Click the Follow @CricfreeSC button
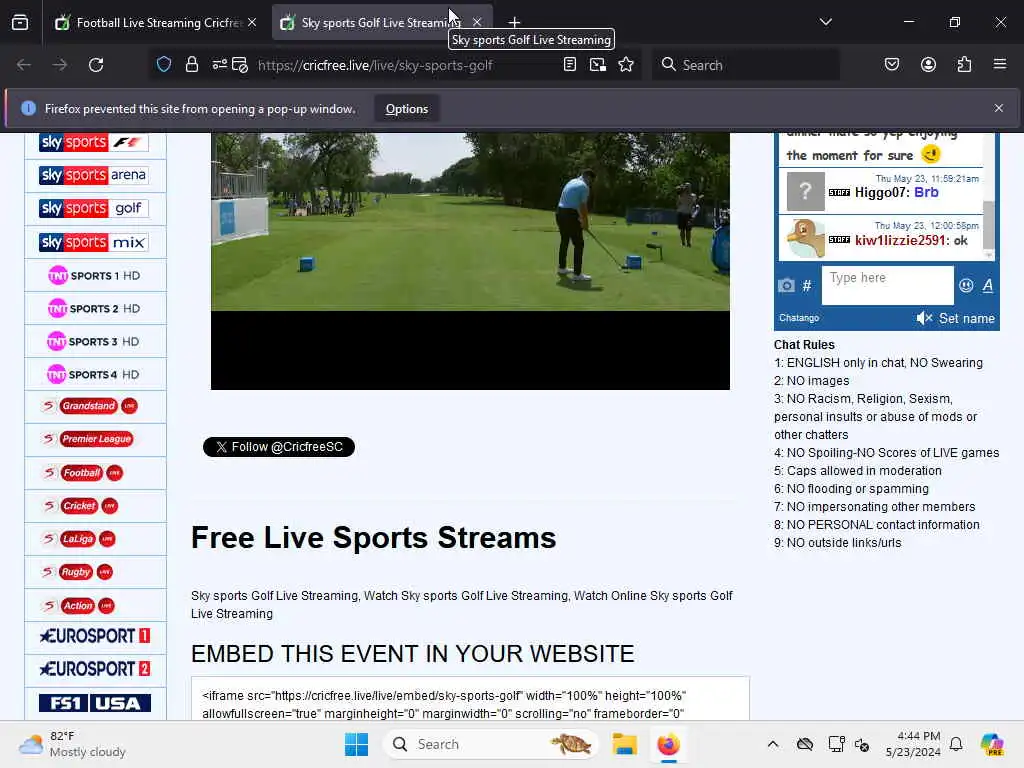 279,447
